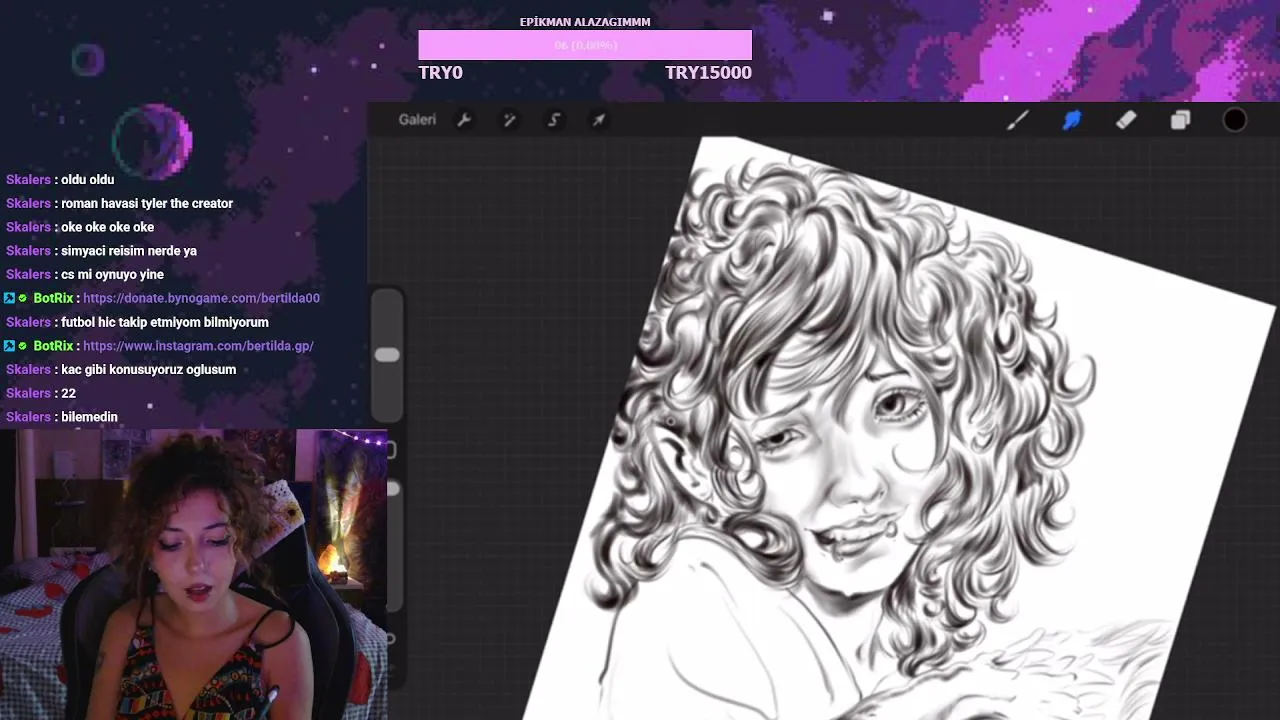1280x720 pixels.
Task: Open the Actions wrench menu
Action: [x=464, y=120]
